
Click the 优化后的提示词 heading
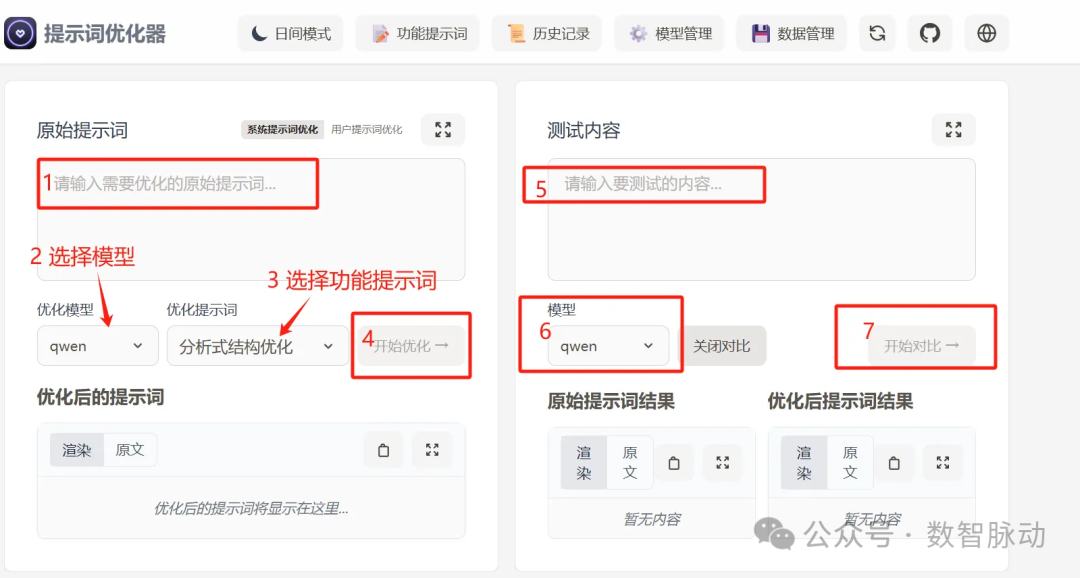[101, 398]
